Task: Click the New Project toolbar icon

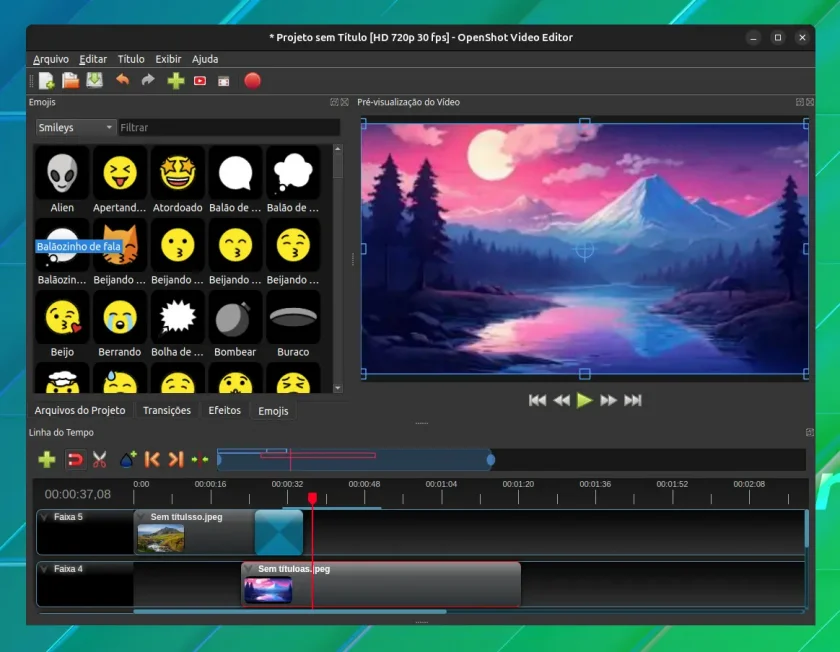Action: click(x=47, y=81)
